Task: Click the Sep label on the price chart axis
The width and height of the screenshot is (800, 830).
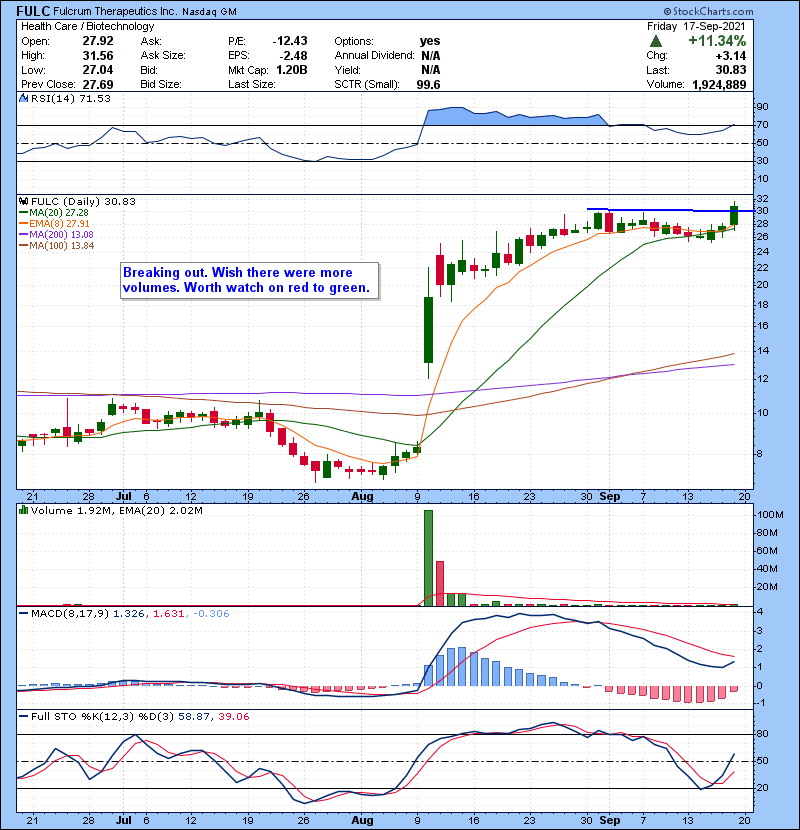Action: point(609,497)
